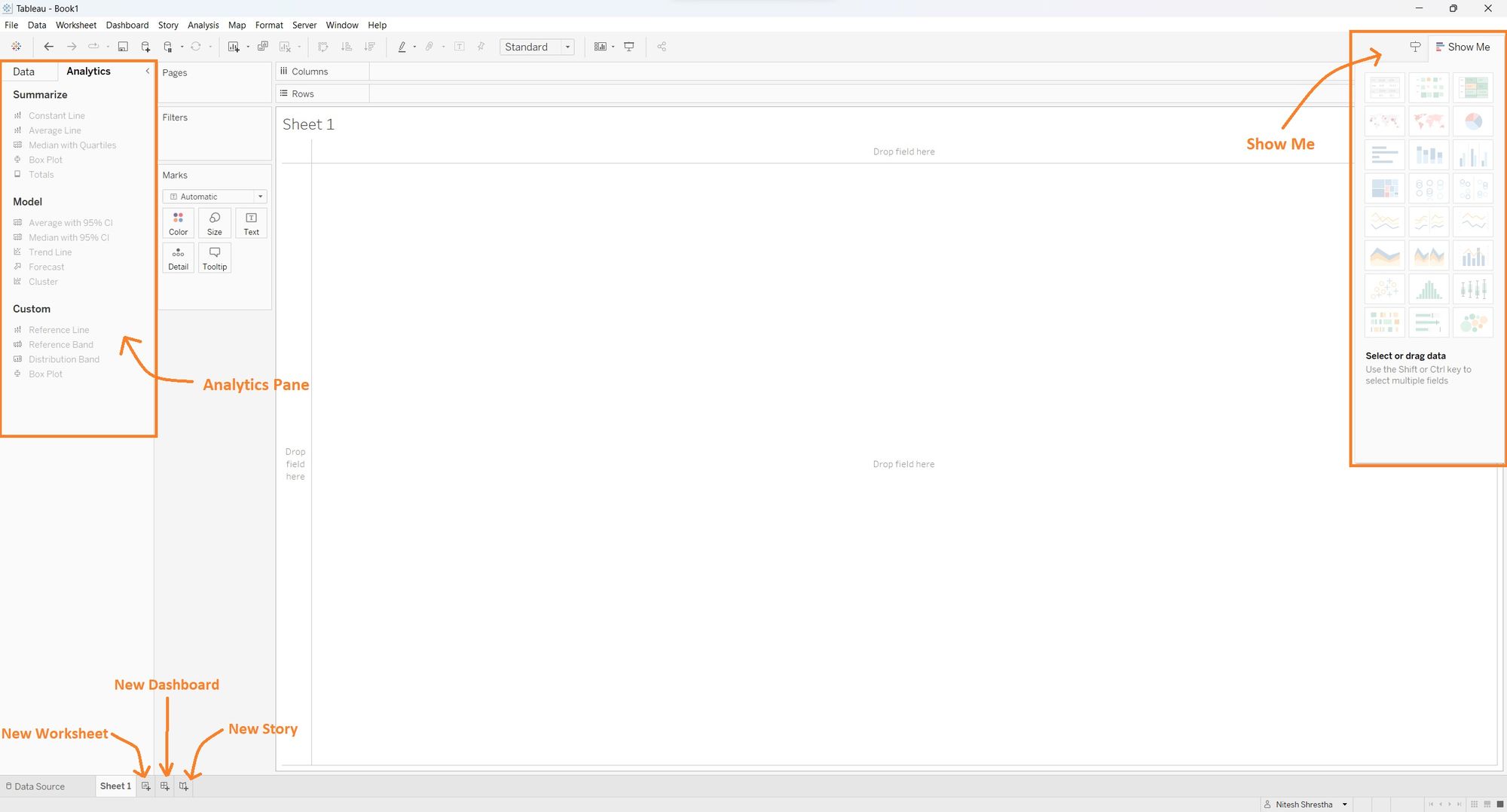Click the Highlight pen icon in toolbar
Image resolution: width=1507 pixels, height=812 pixels.
[x=402, y=47]
